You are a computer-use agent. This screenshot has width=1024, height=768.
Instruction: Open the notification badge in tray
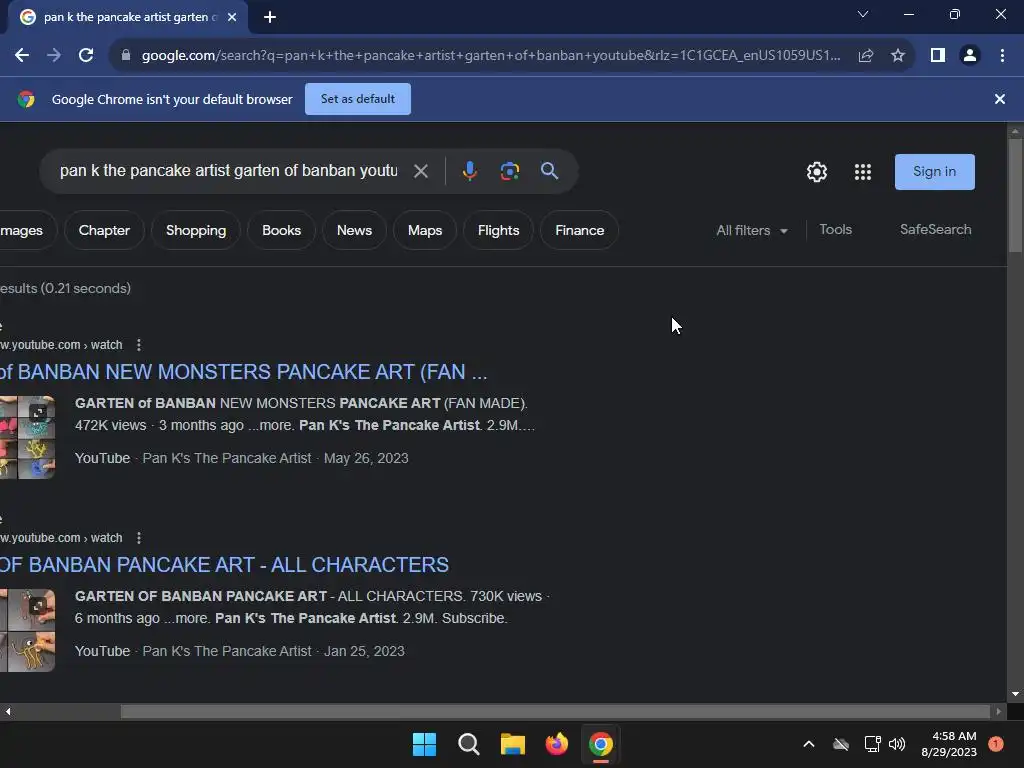(x=996, y=744)
